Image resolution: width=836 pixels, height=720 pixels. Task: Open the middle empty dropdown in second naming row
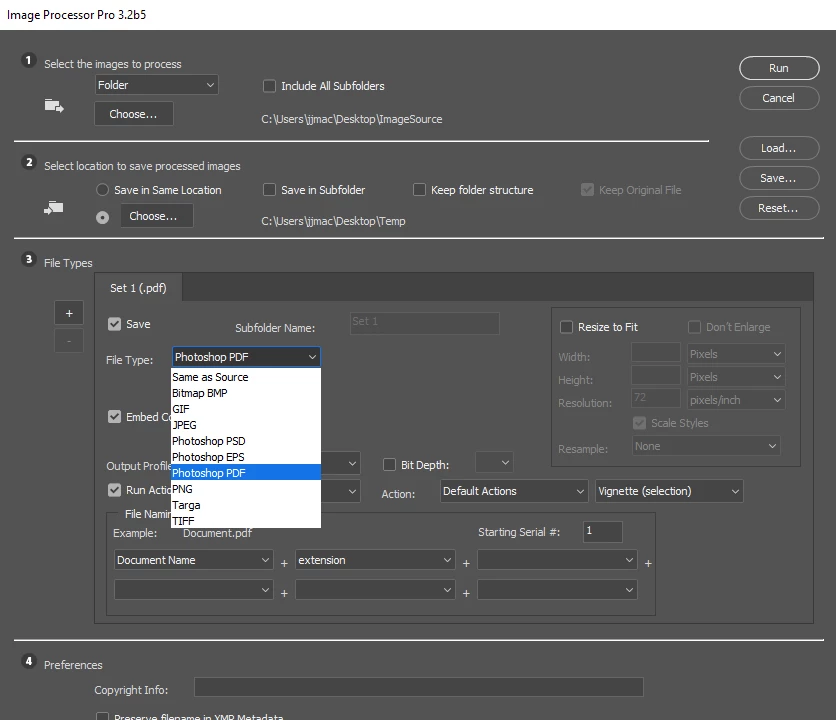[x=375, y=590]
